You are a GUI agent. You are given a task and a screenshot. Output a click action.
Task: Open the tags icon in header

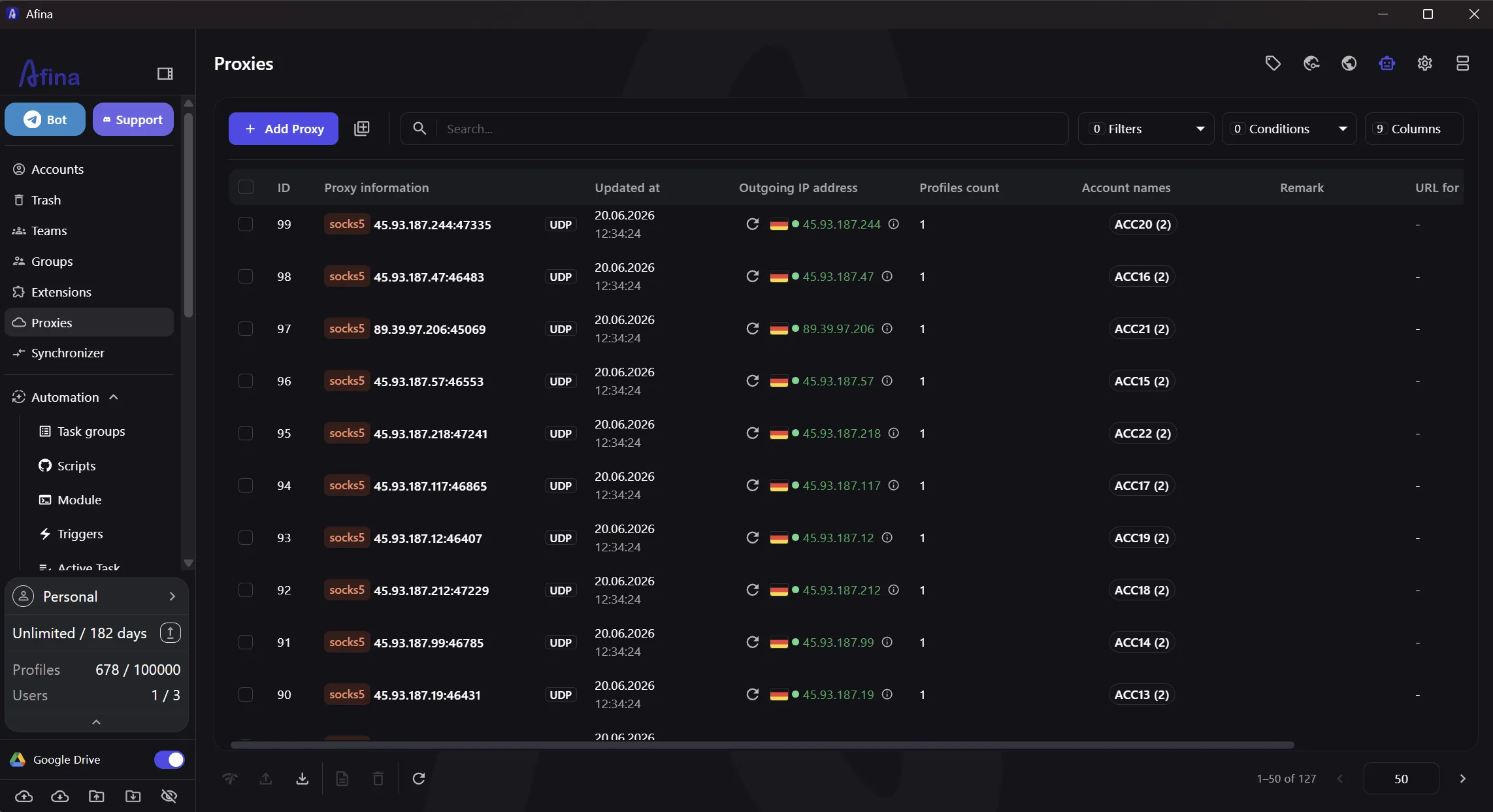click(1273, 63)
